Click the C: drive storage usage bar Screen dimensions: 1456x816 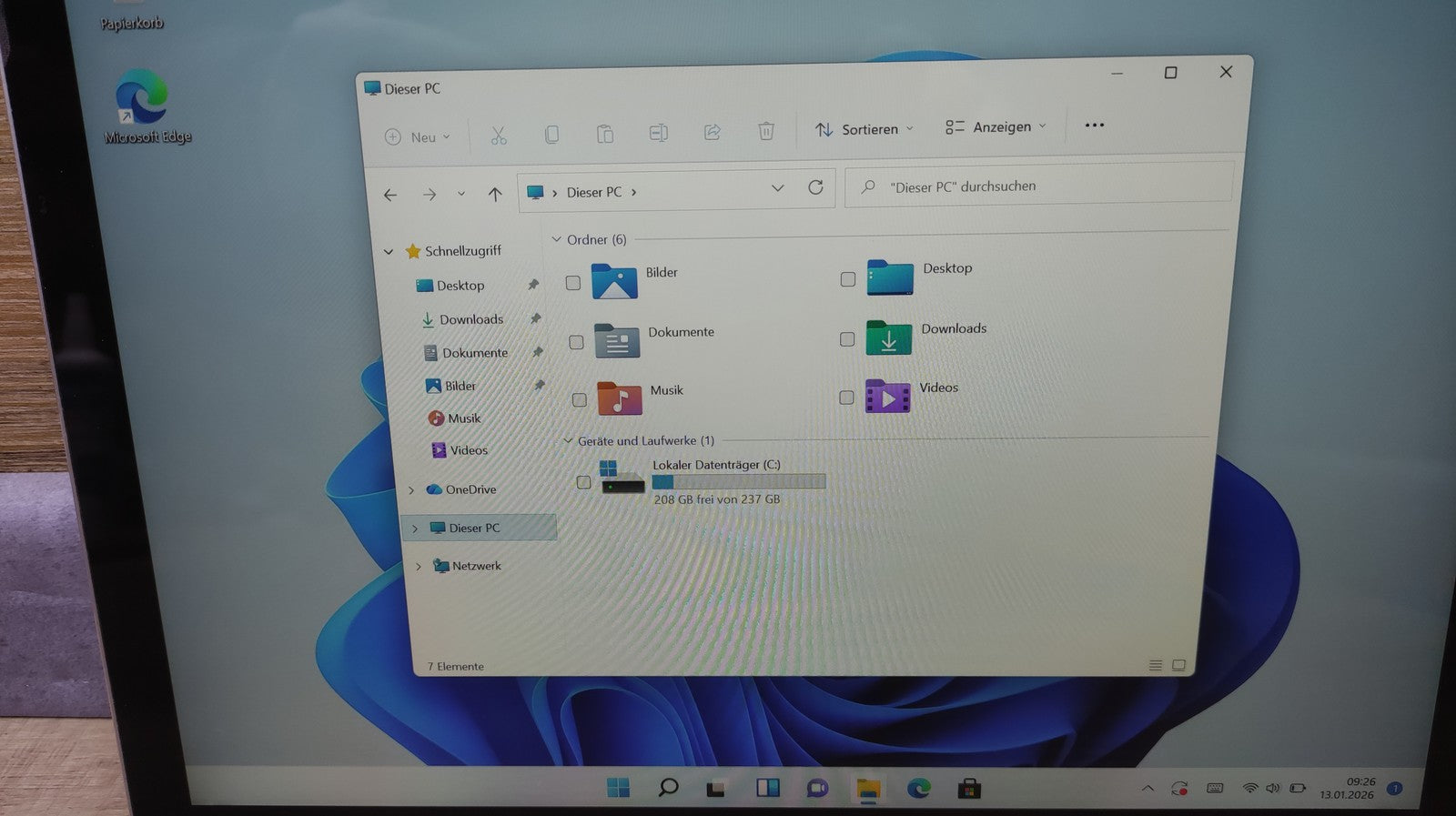coord(739,482)
